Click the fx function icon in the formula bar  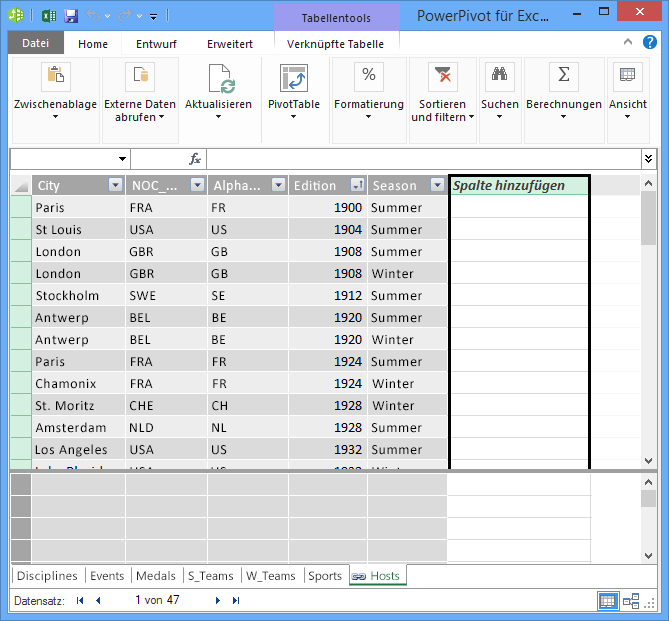pyautogui.click(x=195, y=159)
